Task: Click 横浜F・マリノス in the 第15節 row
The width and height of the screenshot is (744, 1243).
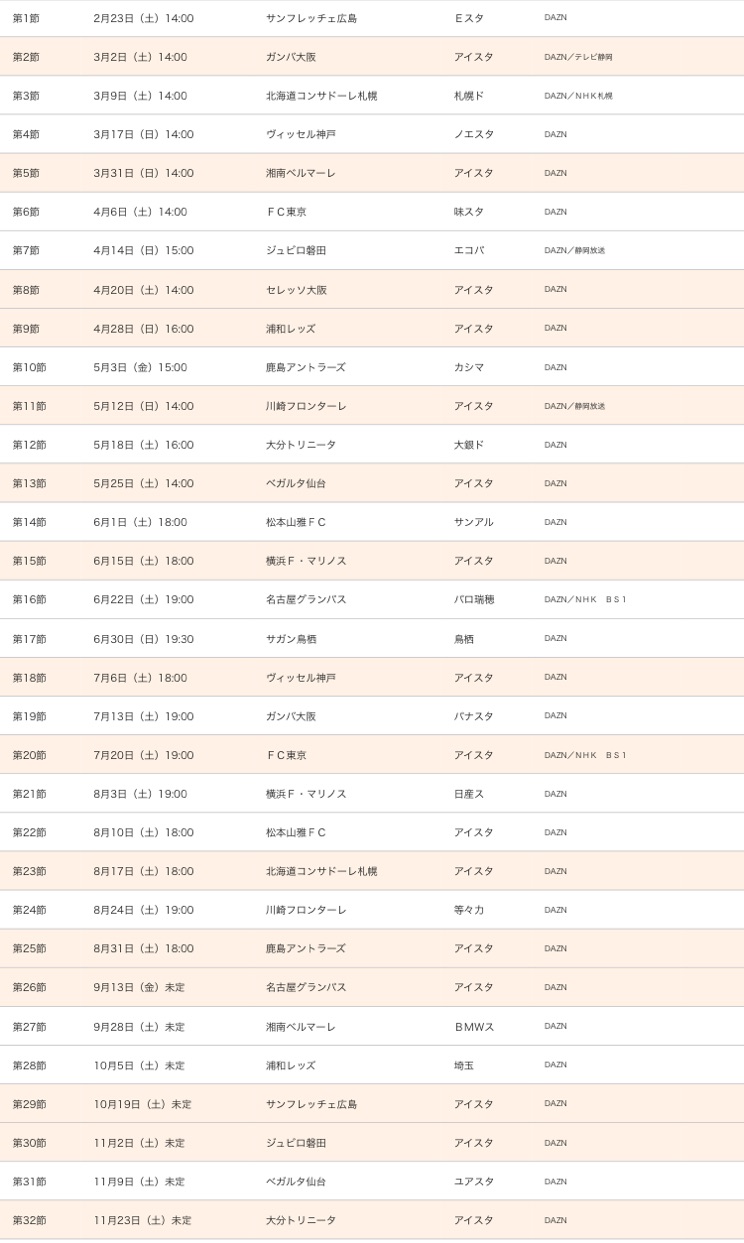Action: 306,561
